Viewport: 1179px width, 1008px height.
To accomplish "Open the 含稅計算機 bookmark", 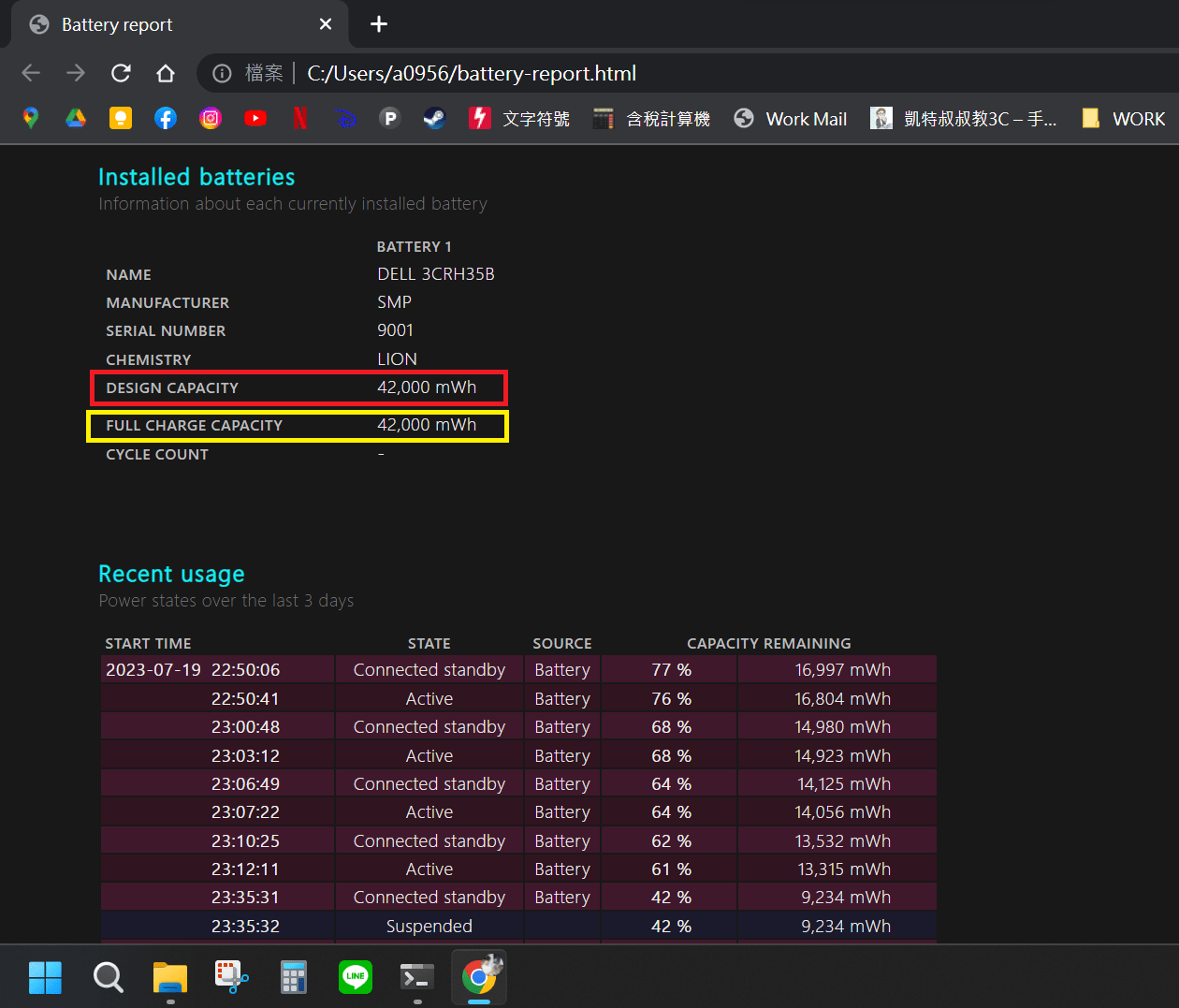I will pos(652,119).
